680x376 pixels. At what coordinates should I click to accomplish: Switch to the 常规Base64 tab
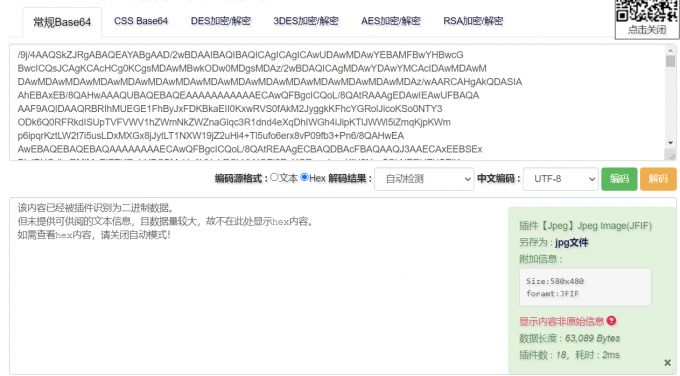(62, 22)
